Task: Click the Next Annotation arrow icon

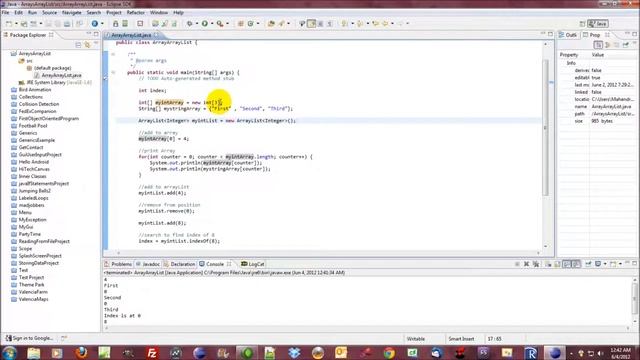Action: click(345, 24)
